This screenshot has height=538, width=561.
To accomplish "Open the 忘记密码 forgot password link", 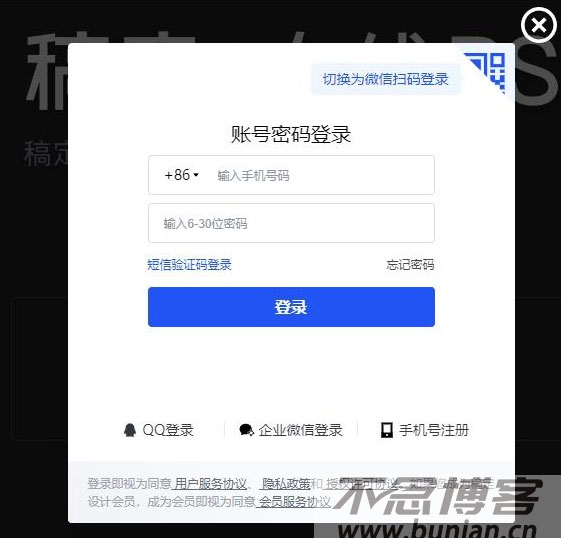I will [x=410, y=265].
